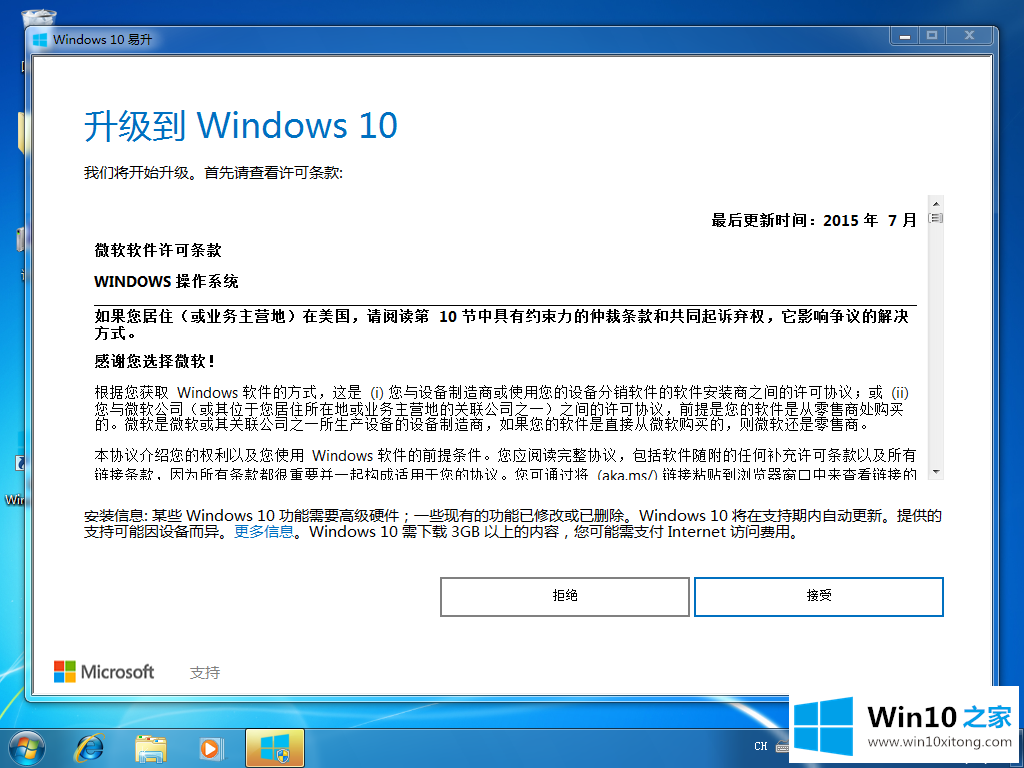Open the Recycle Bin on the desktop
Screen dimensions: 1024x768
click(x=39, y=20)
